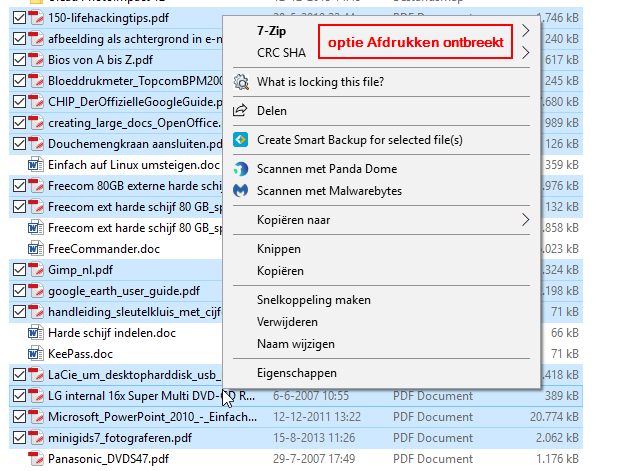Open the Kopiëren naar submenu arrow
The image size is (643, 471).
click(526, 219)
